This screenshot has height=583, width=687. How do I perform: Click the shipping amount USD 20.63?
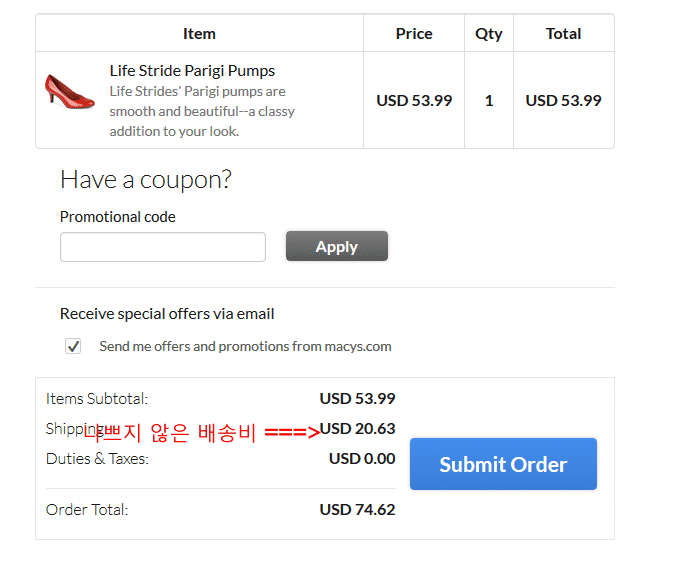[357, 429]
